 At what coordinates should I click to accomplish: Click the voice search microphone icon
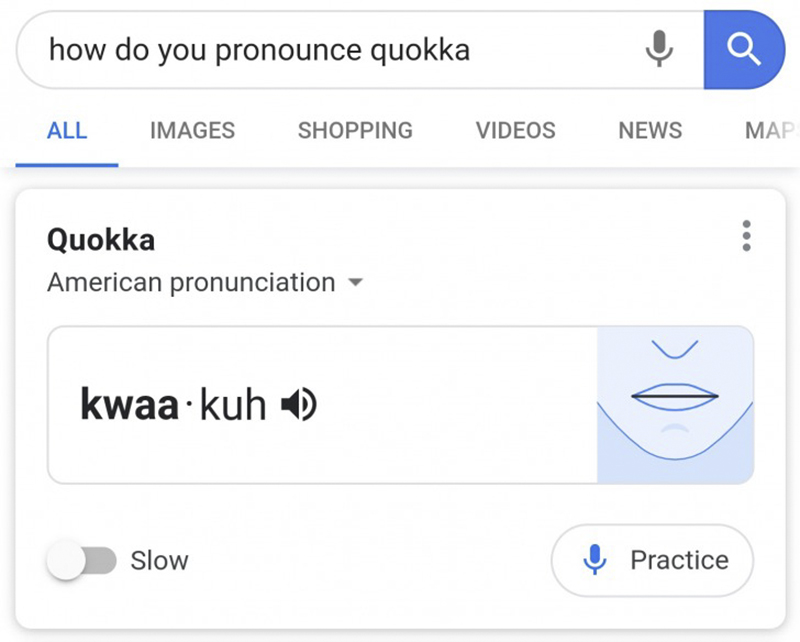coord(658,49)
